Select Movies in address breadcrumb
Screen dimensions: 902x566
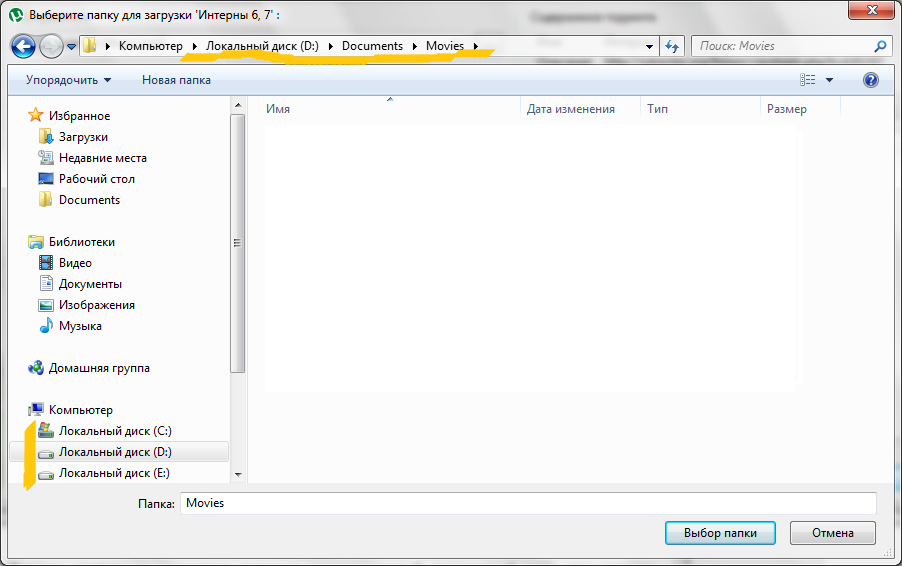tap(445, 46)
